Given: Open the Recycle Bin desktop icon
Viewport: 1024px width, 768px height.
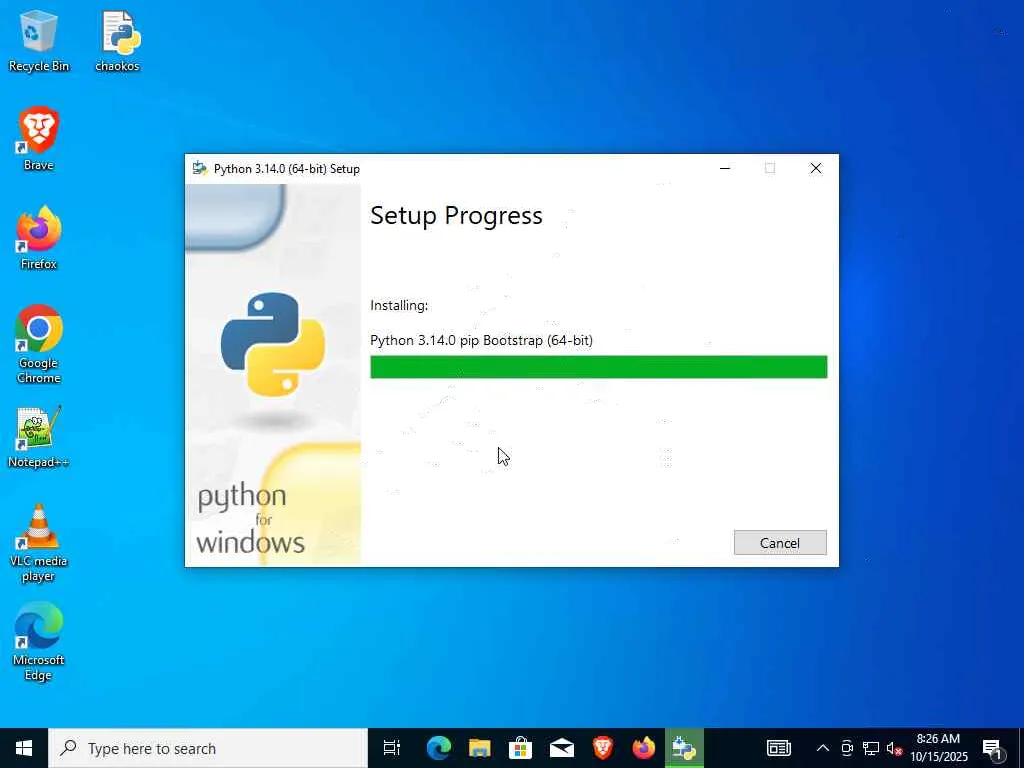Looking at the screenshot, I should tap(39, 40).
